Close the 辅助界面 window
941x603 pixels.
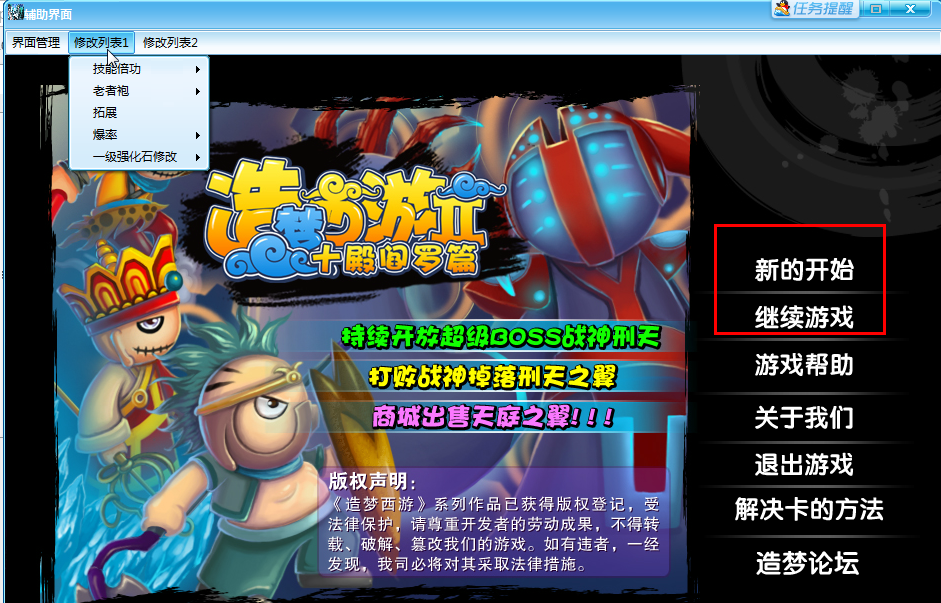coord(910,8)
